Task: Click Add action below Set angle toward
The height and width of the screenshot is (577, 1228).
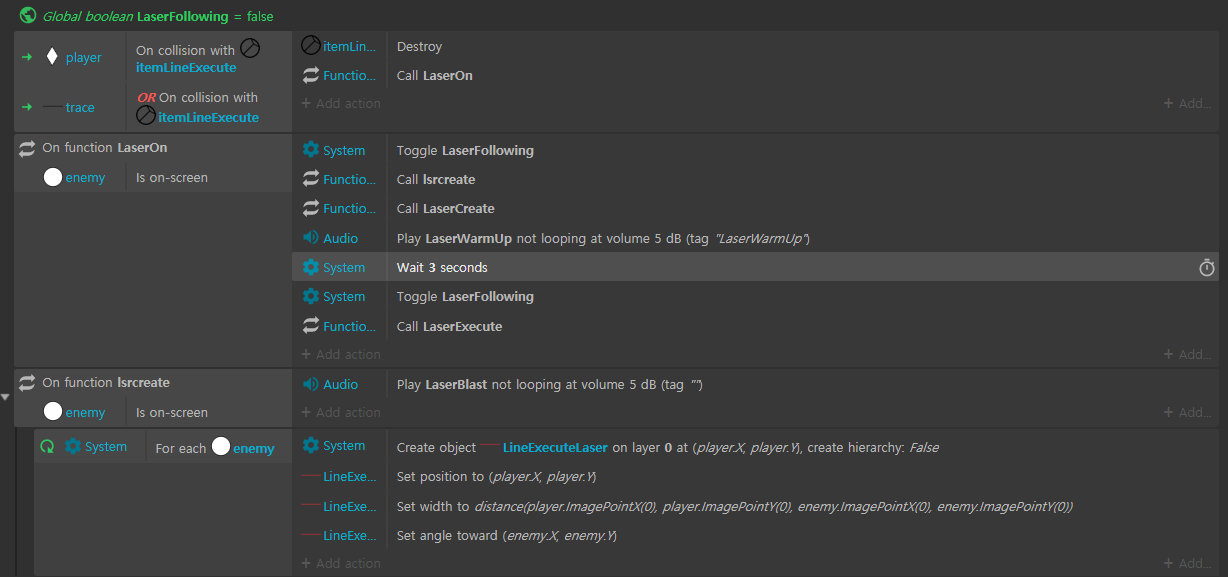Action: click(341, 564)
